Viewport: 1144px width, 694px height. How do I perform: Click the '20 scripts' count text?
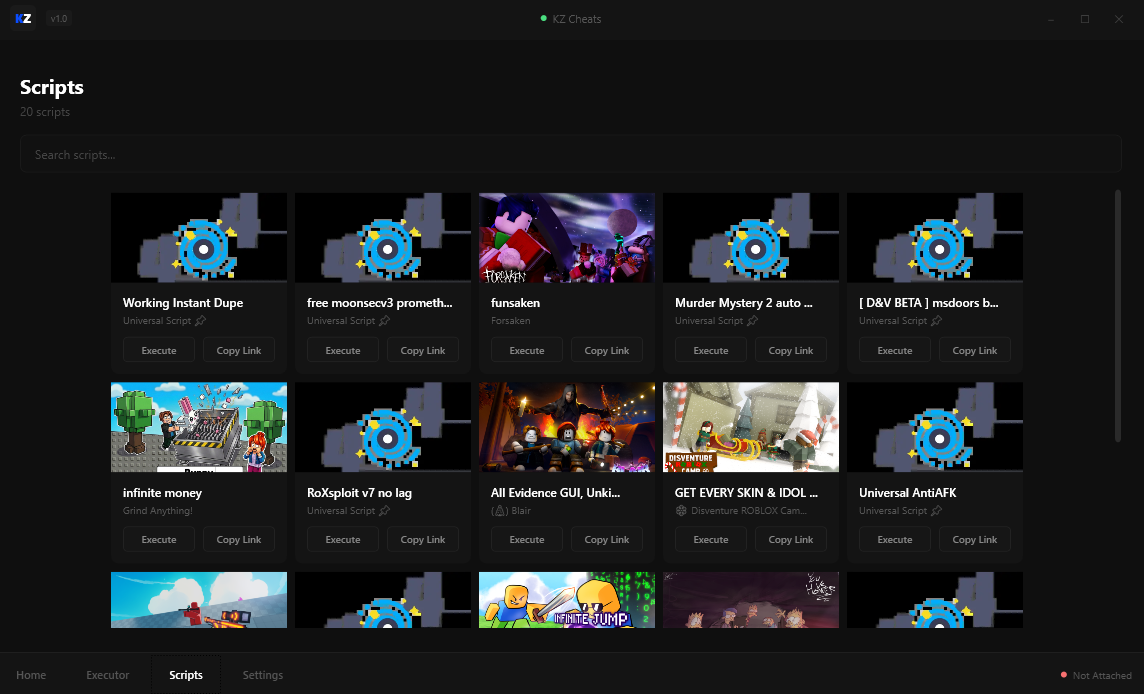45,112
